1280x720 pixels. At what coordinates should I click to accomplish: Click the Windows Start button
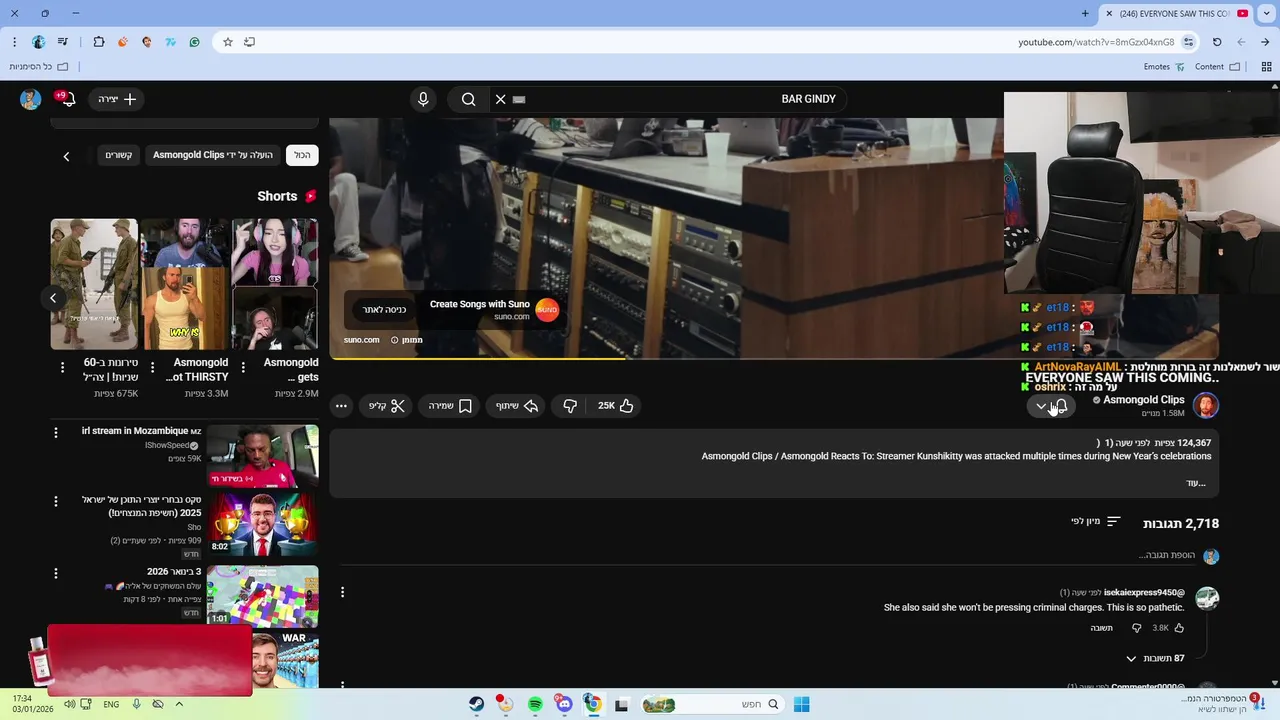pyautogui.click(x=801, y=704)
